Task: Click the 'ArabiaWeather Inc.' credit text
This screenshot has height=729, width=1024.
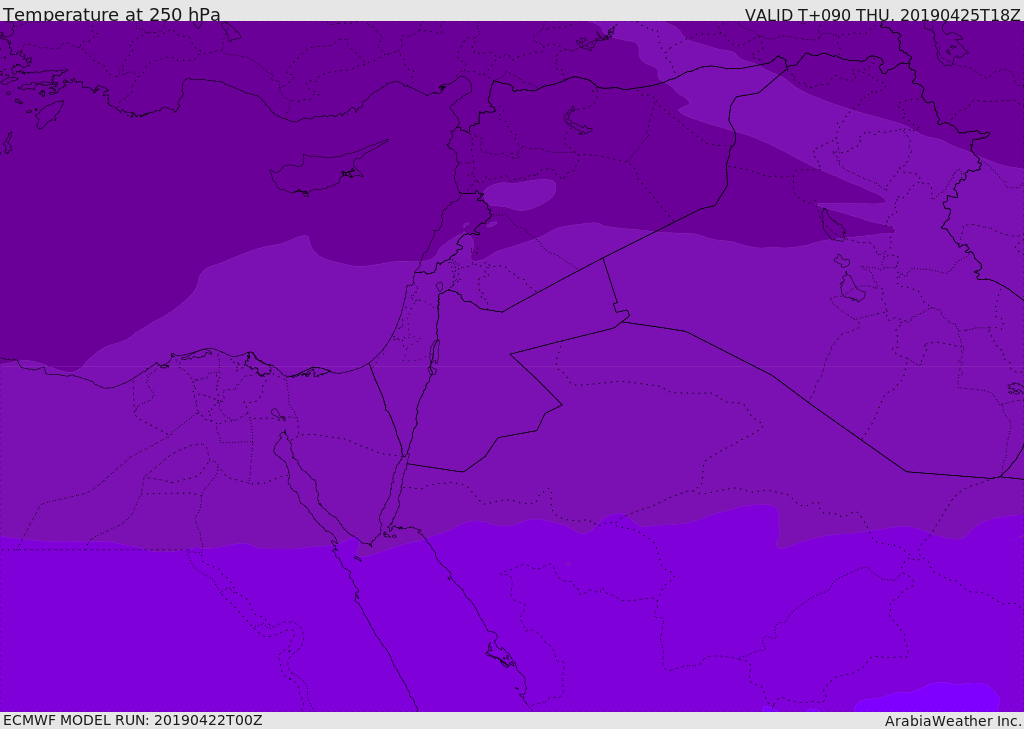Action: click(953, 721)
